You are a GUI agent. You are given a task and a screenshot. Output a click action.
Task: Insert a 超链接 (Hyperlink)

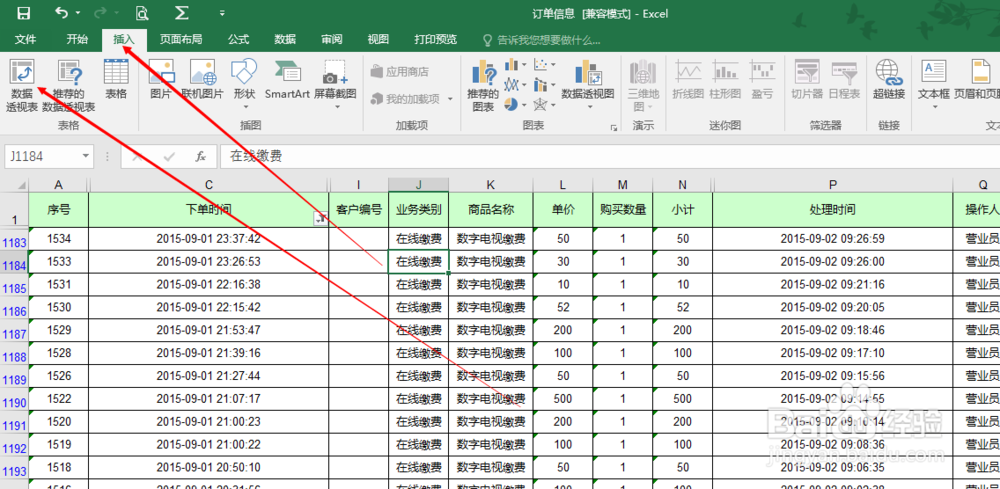pos(889,80)
